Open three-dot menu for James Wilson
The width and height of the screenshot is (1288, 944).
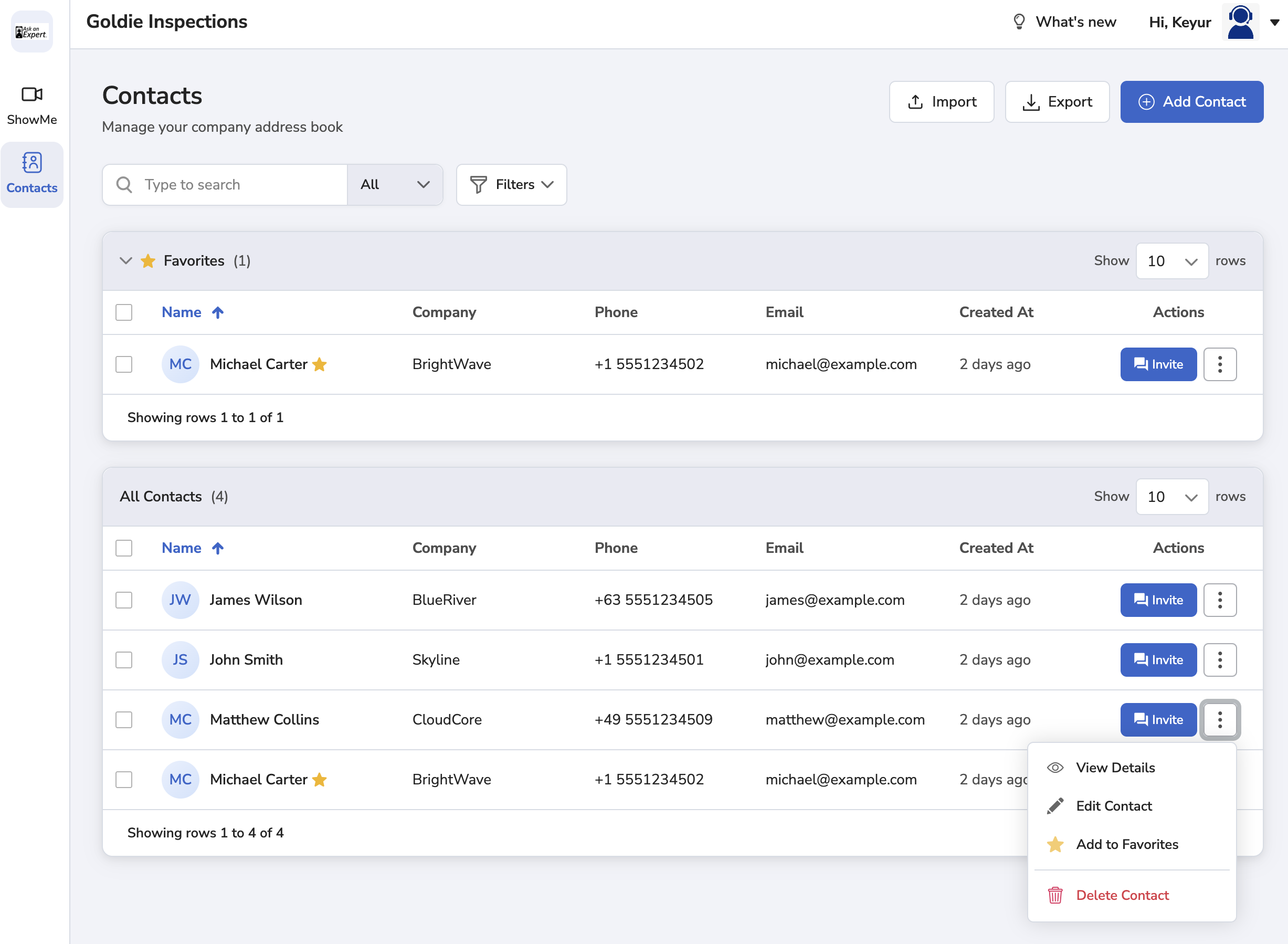point(1219,600)
